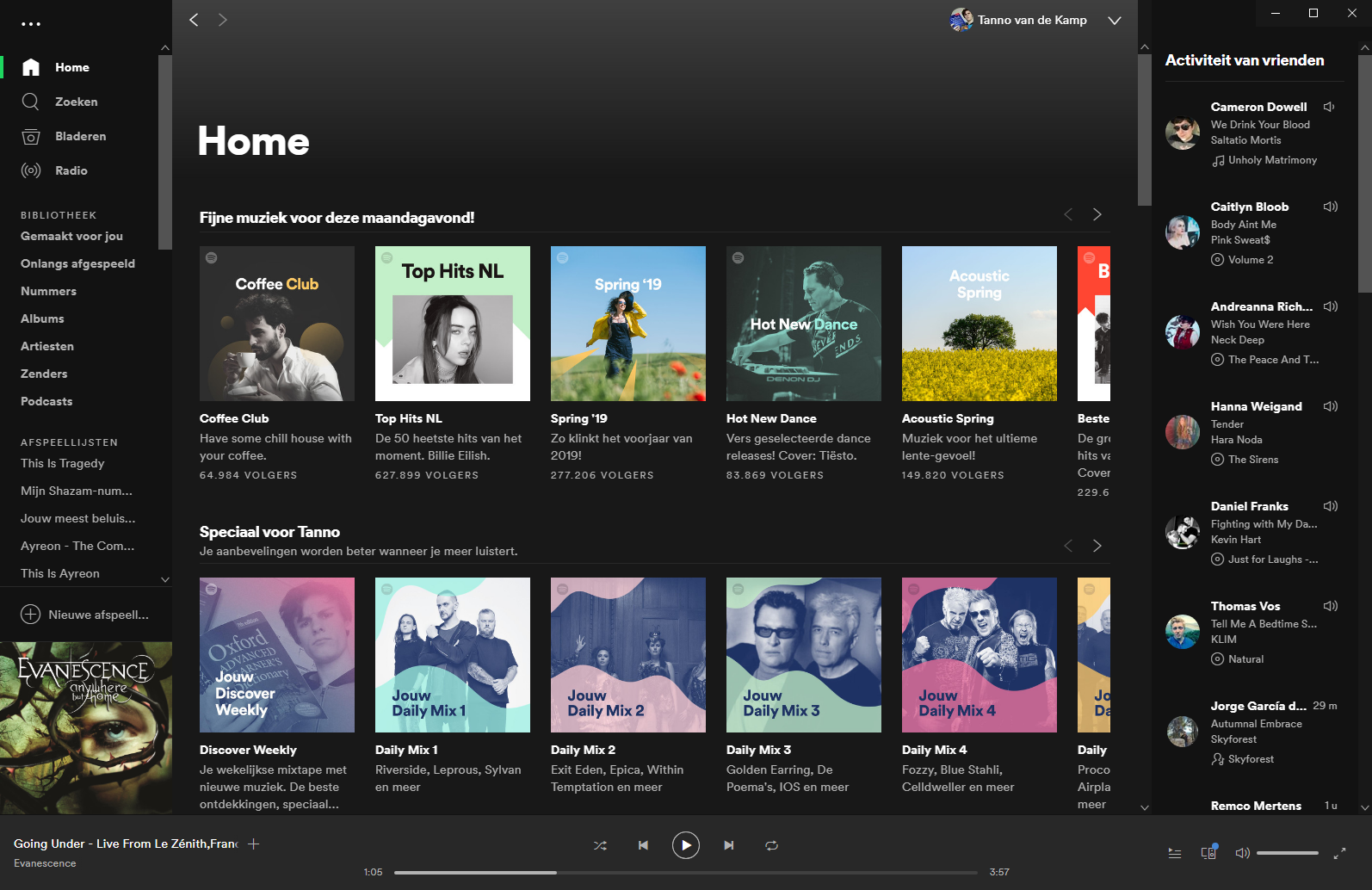Open Cameron Dowell's avatar
The image size is (1372, 890).
(x=1183, y=133)
